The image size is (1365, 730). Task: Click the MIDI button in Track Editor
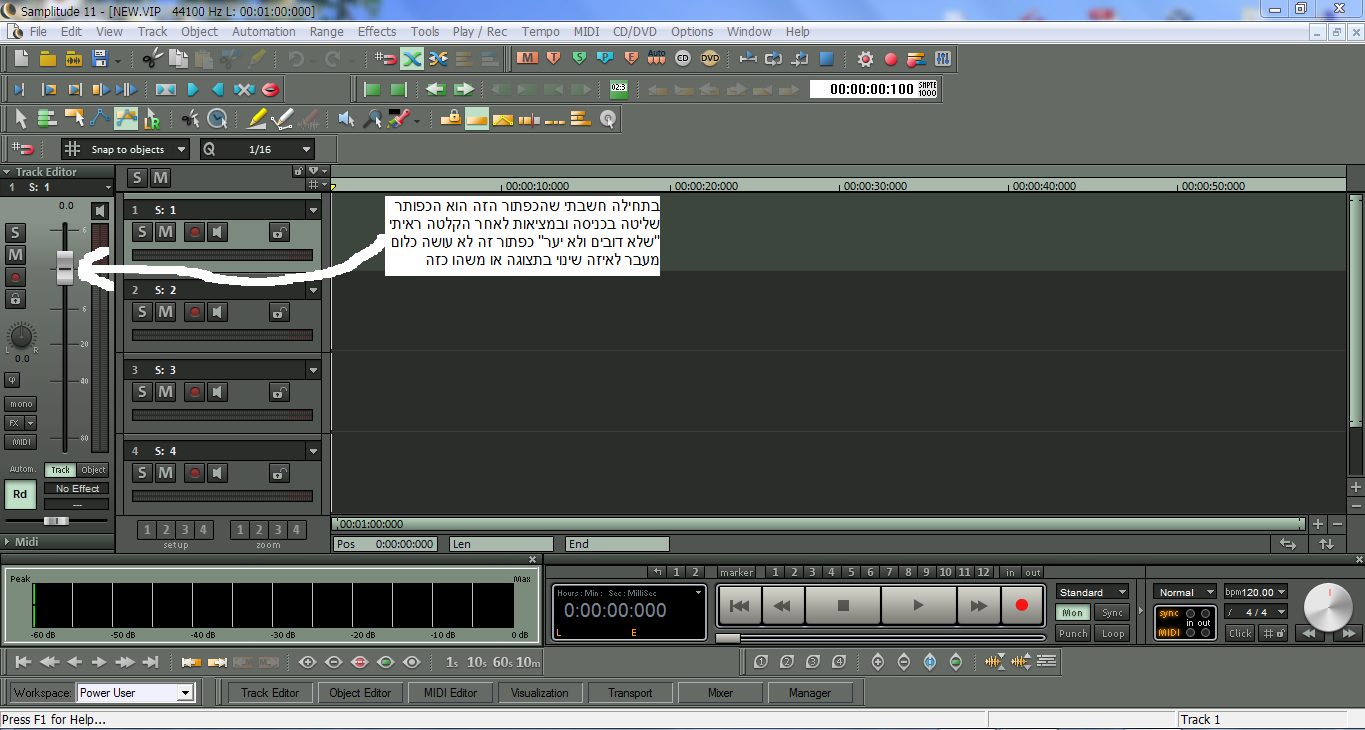[x=20, y=442]
